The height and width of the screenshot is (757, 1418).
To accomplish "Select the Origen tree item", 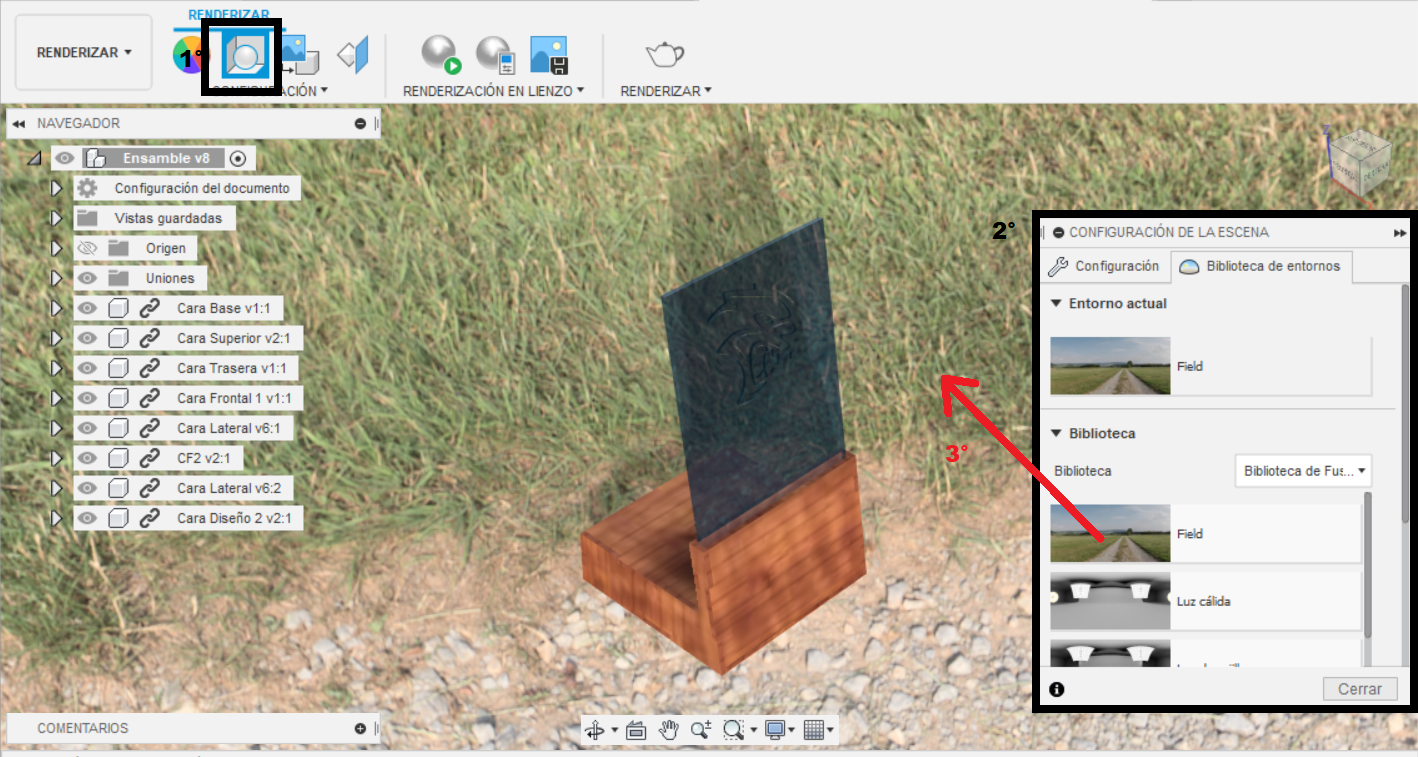I will (165, 248).
